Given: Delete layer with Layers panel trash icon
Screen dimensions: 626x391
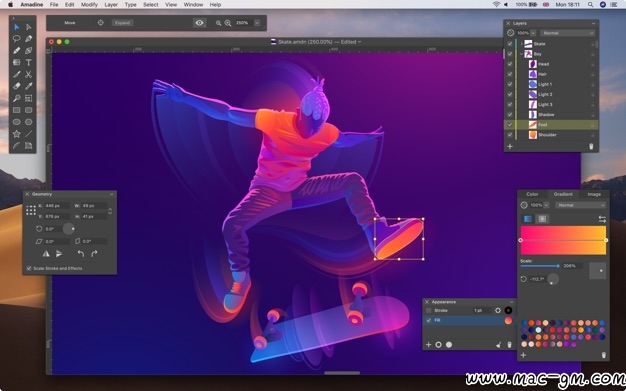Looking at the screenshot, I should pos(591,147).
